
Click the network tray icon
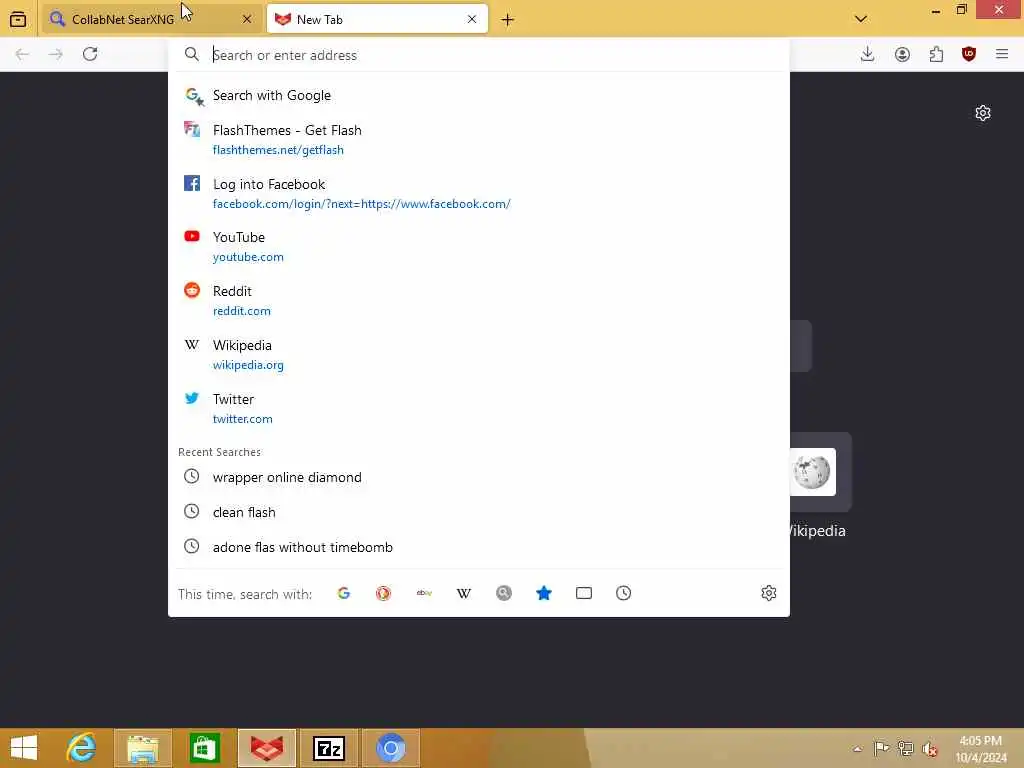905,748
